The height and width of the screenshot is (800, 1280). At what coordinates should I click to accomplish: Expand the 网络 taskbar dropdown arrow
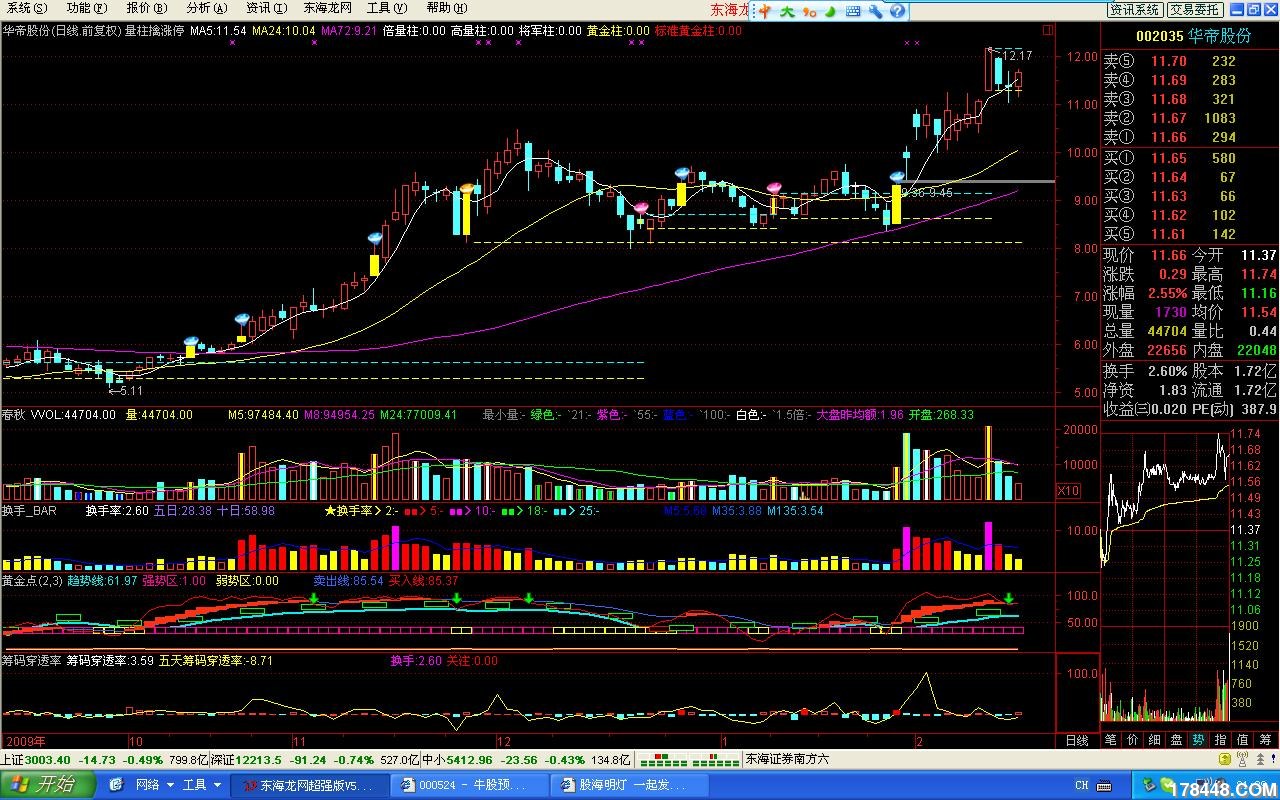(170, 785)
